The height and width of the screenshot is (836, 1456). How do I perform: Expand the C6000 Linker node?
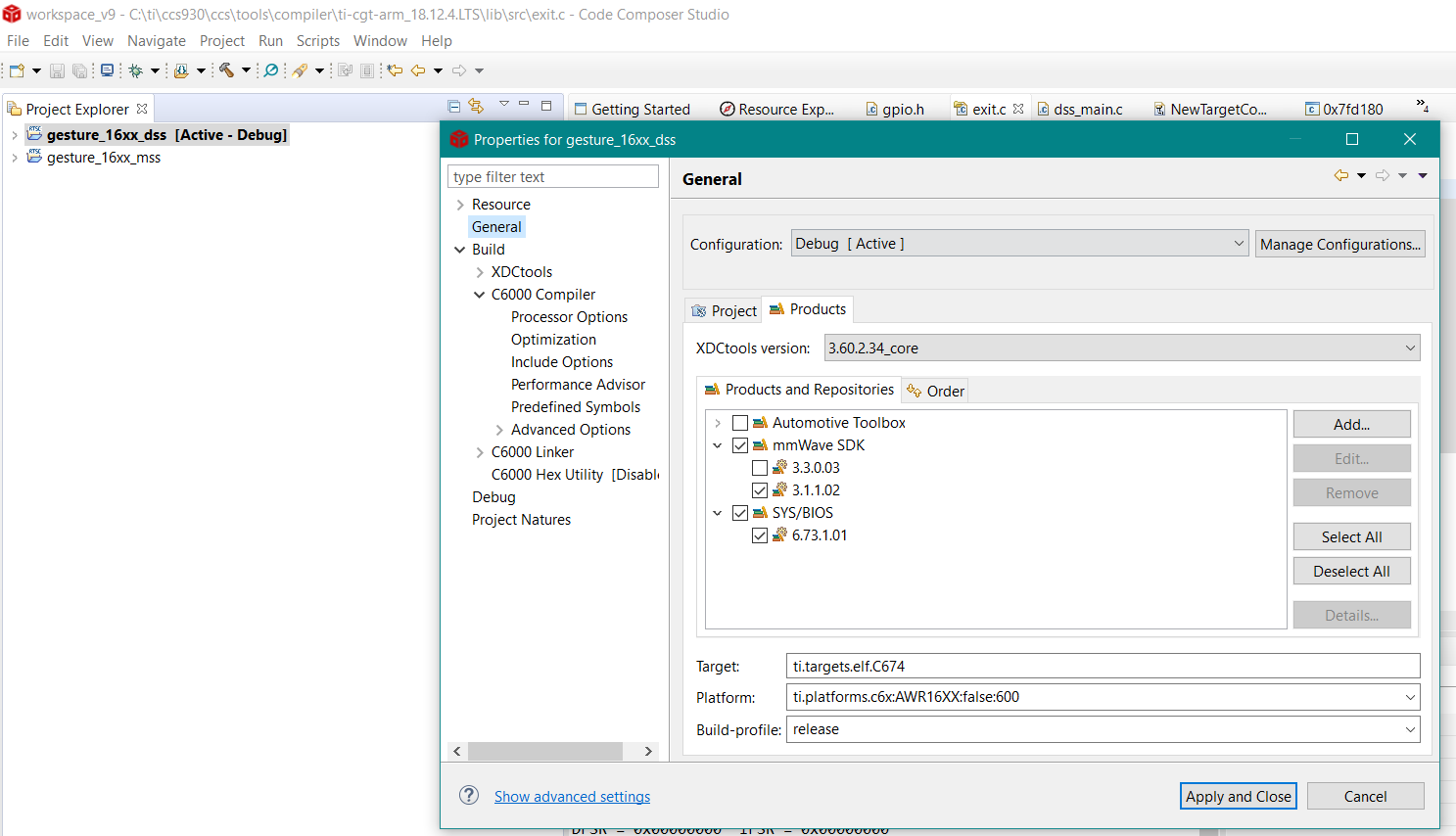pyautogui.click(x=480, y=452)
